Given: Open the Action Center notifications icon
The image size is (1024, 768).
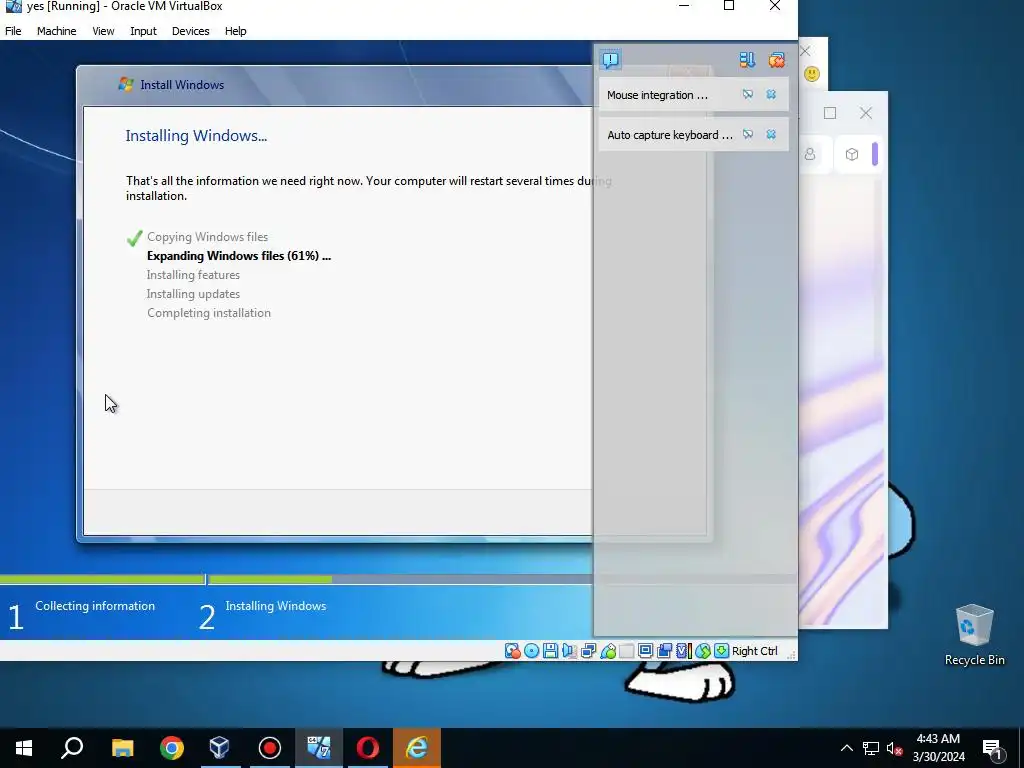Looking at the screenshot, I should pyautogui.click(x=992, y=749).
